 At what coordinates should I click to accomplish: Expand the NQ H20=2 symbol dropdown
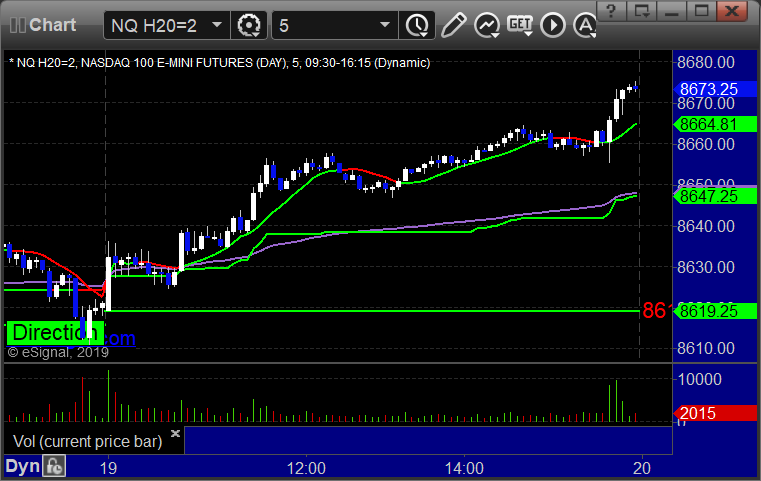click(x=217, y=25)
